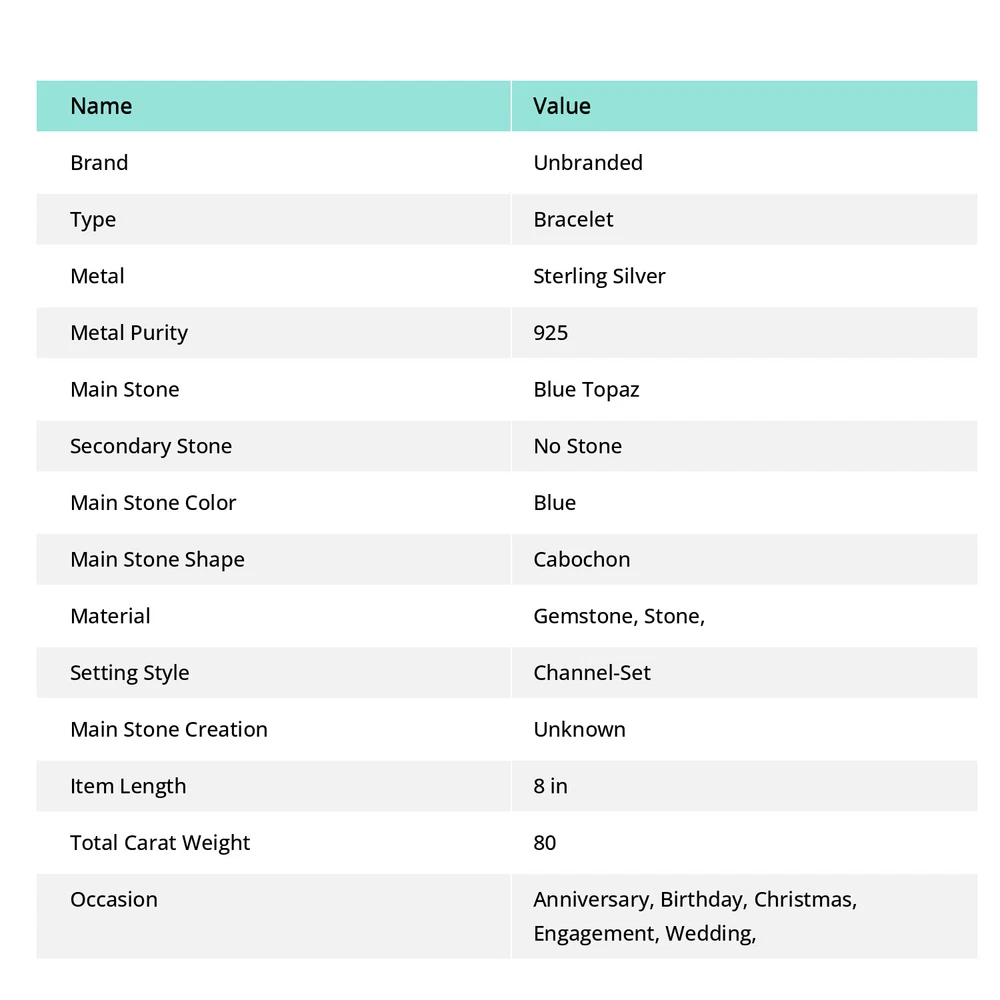Click the Gemstone, Stone material value
The width and height of the screenshot is (1000, 1000).
pyautogui.click(x=618, y=616)
